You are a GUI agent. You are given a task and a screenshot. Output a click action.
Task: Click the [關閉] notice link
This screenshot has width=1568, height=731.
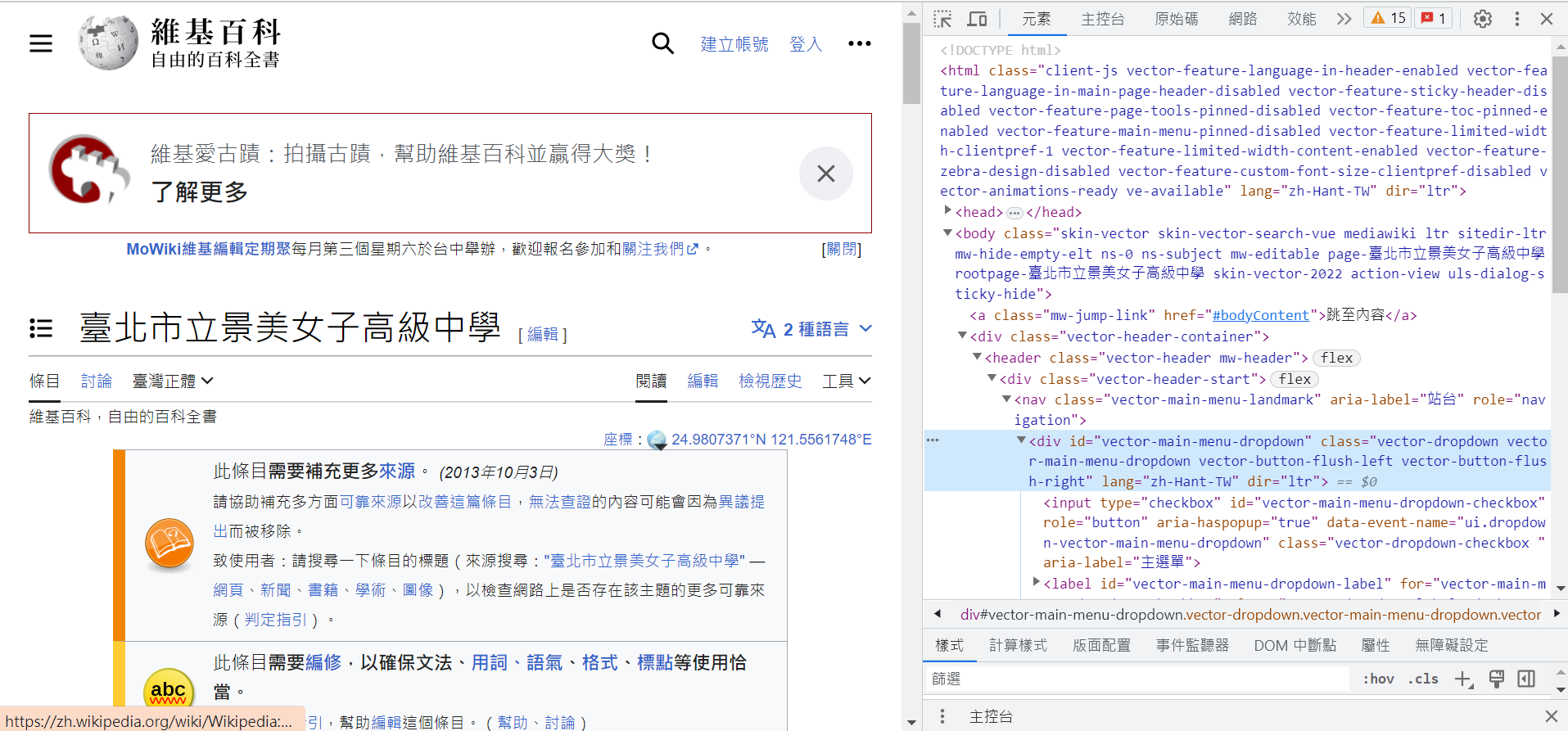[x=842, y=249]
